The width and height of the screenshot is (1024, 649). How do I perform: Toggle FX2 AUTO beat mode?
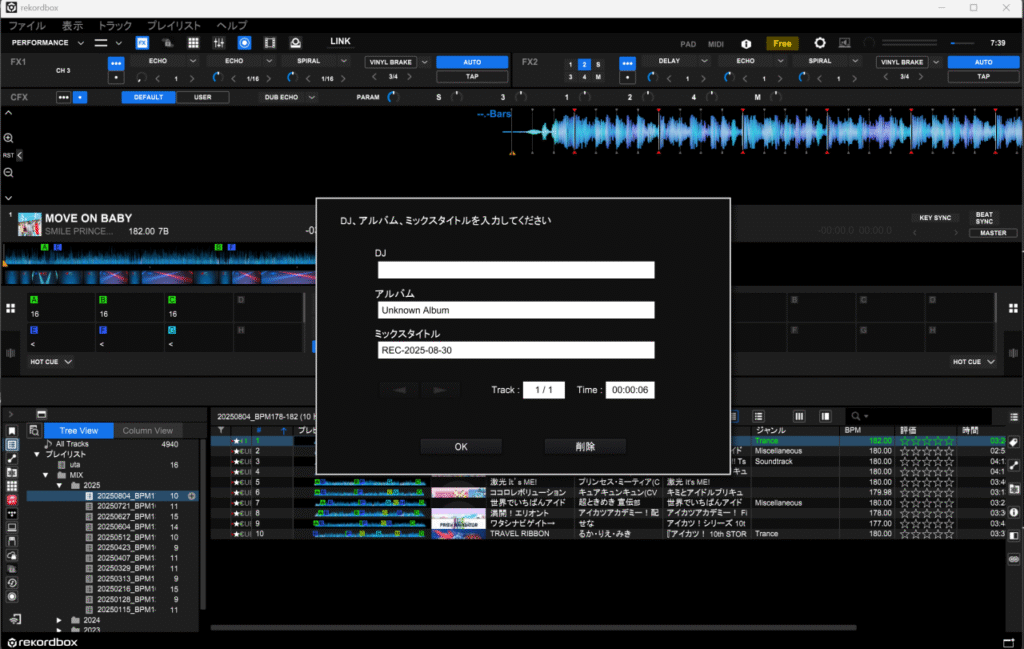pos(983,62)
